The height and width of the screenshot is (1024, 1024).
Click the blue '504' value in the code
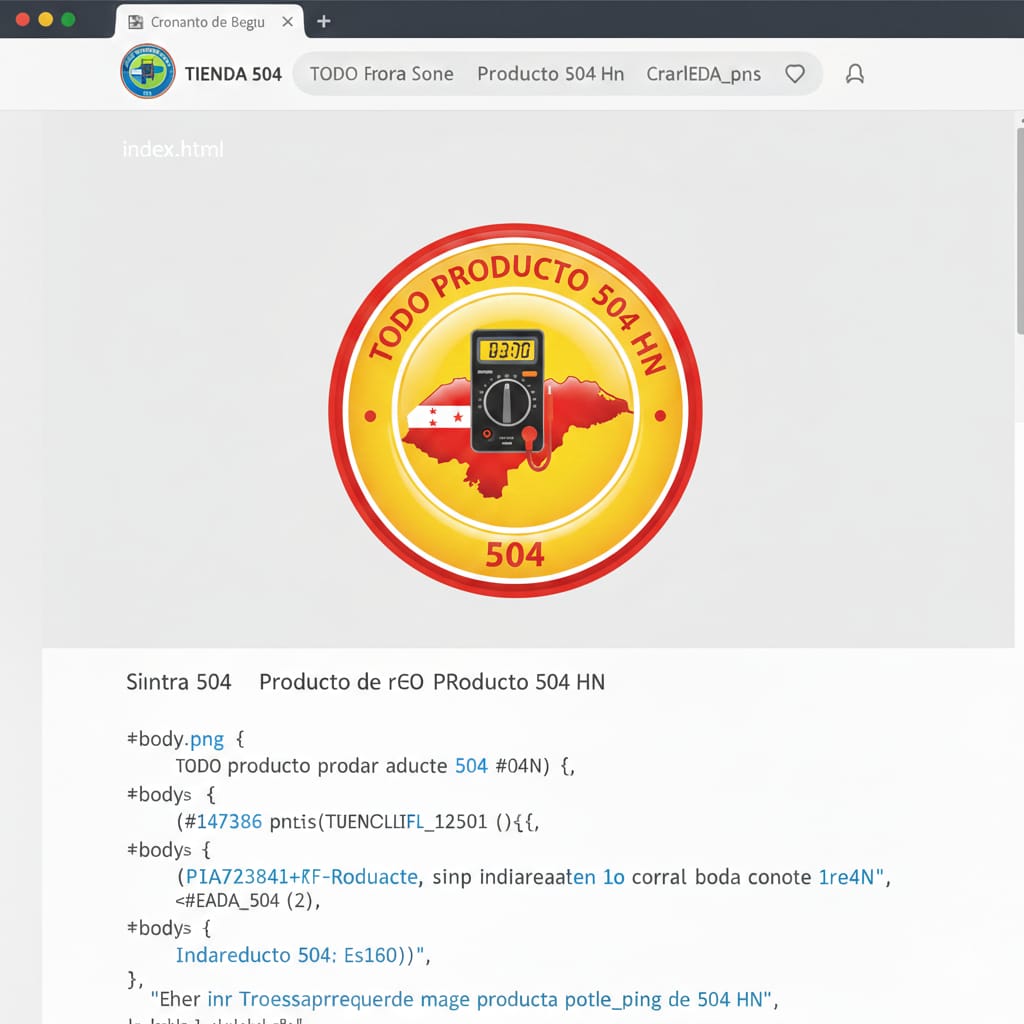(469, 765)
